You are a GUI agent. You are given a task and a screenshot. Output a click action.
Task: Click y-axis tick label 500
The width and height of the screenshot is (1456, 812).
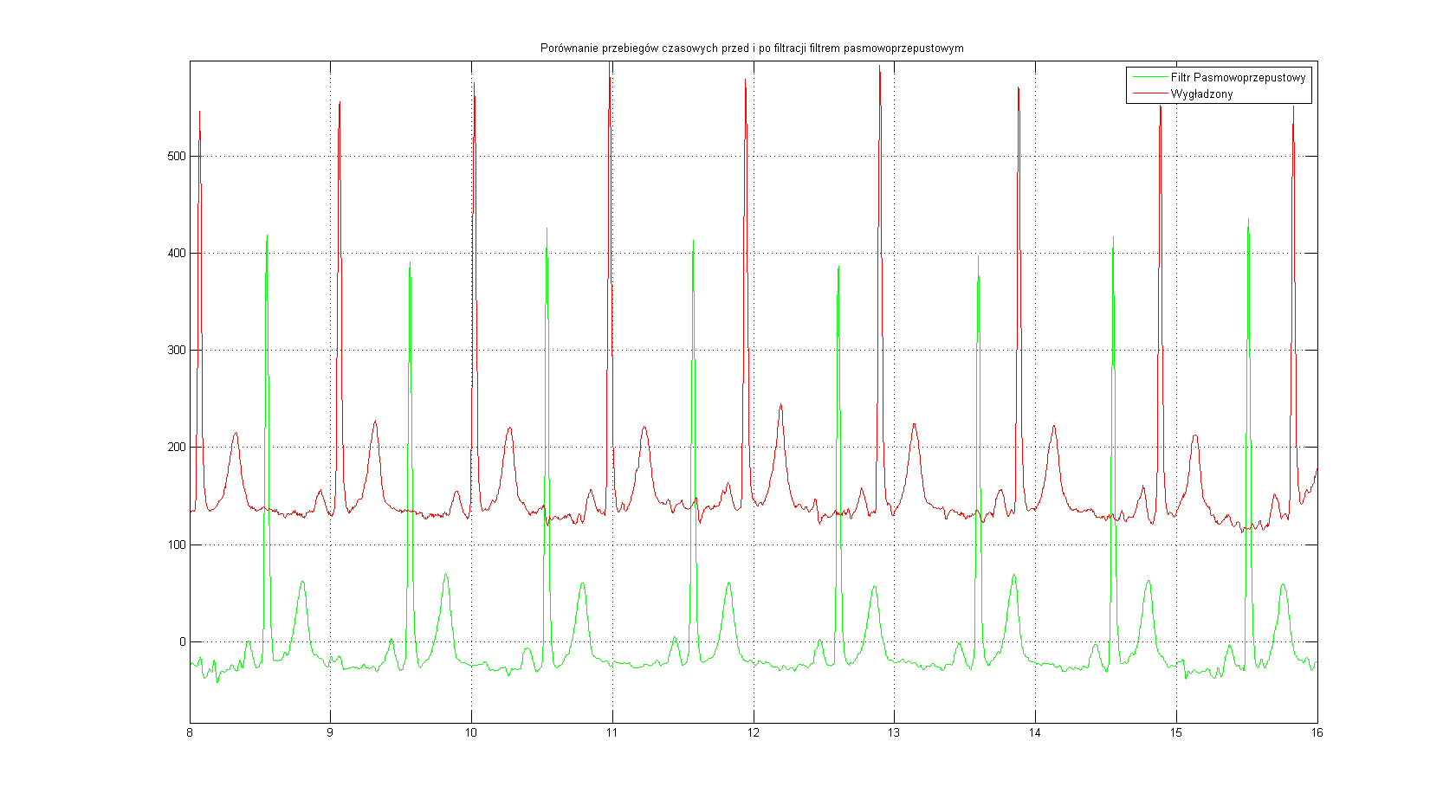coord(177,157)
